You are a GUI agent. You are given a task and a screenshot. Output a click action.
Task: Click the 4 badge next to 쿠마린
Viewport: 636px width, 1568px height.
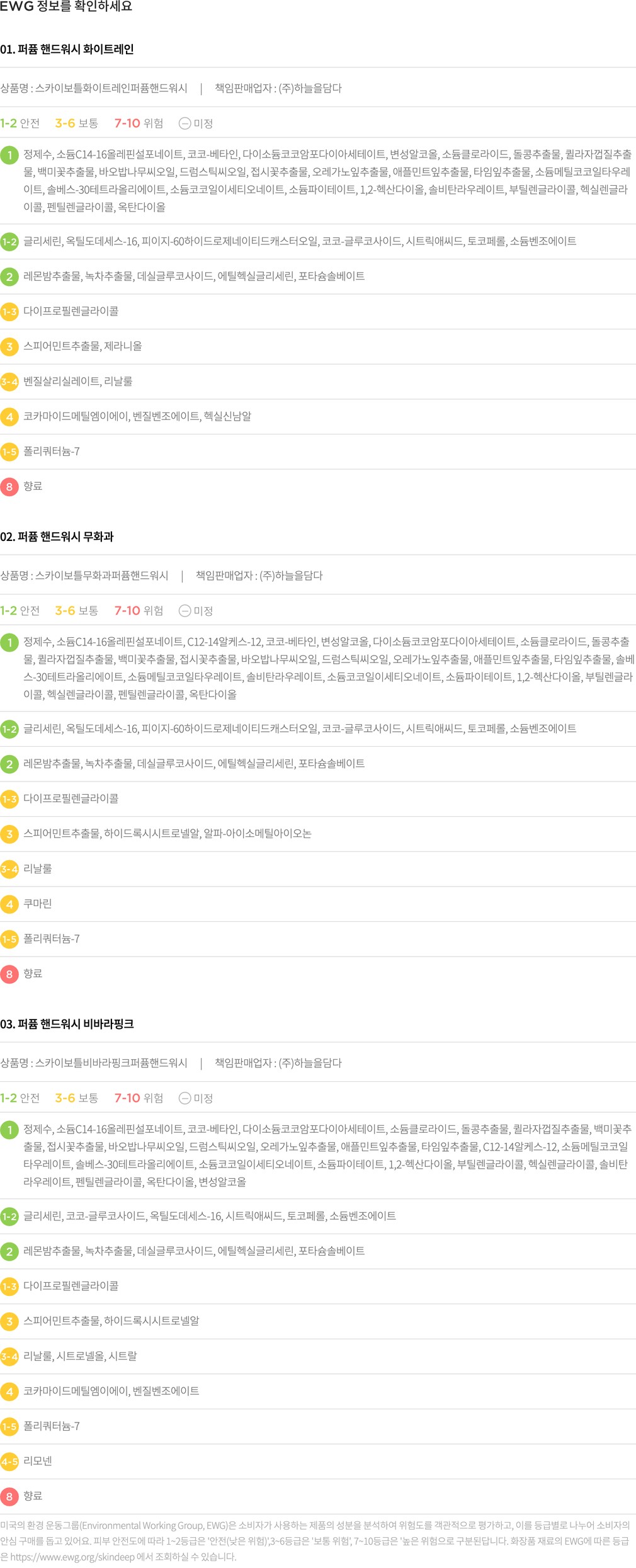coord(9,904)
